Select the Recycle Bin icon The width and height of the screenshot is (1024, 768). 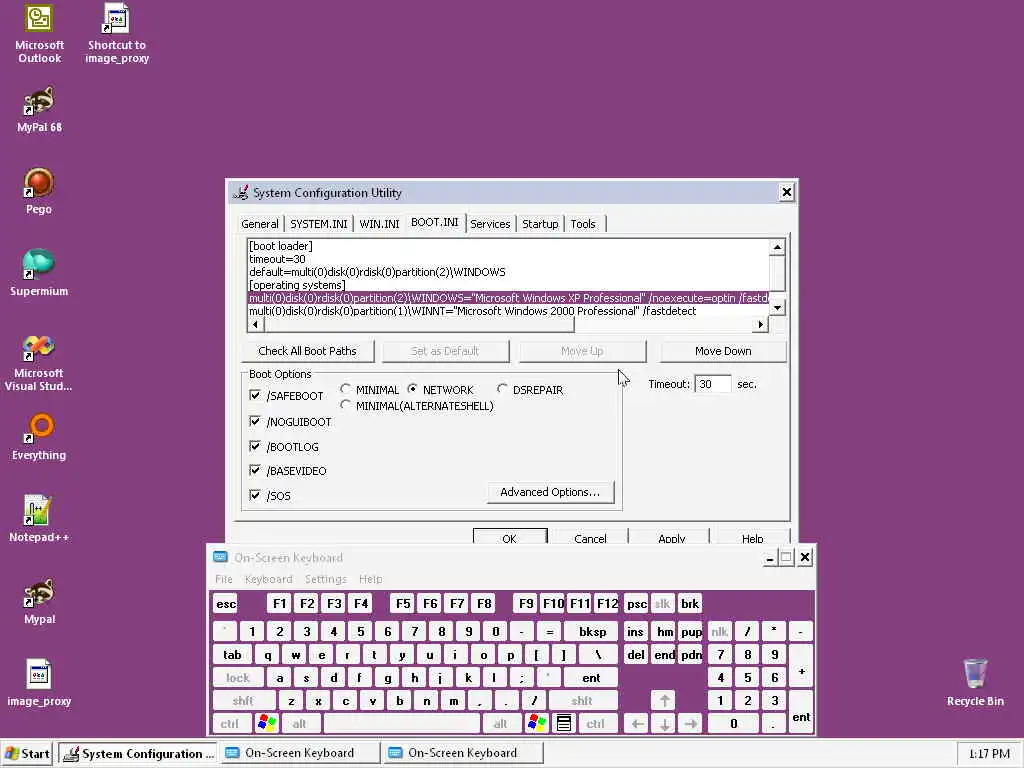(975, 683)
